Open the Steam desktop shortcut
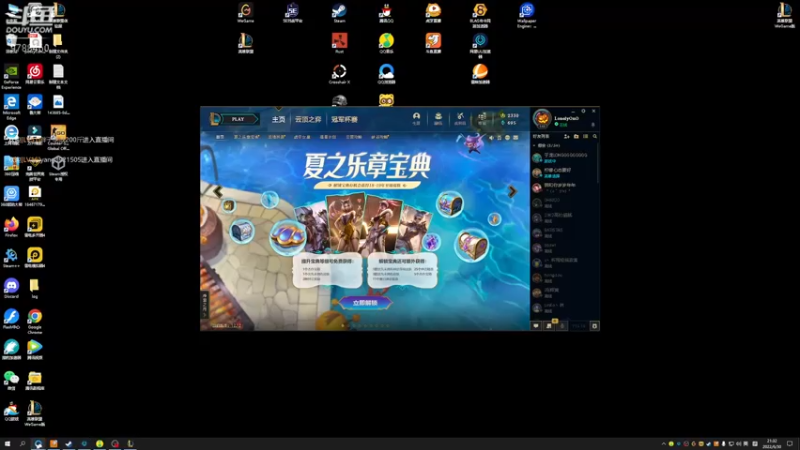Viewport: 800px width, 450px height. point(339,13)
